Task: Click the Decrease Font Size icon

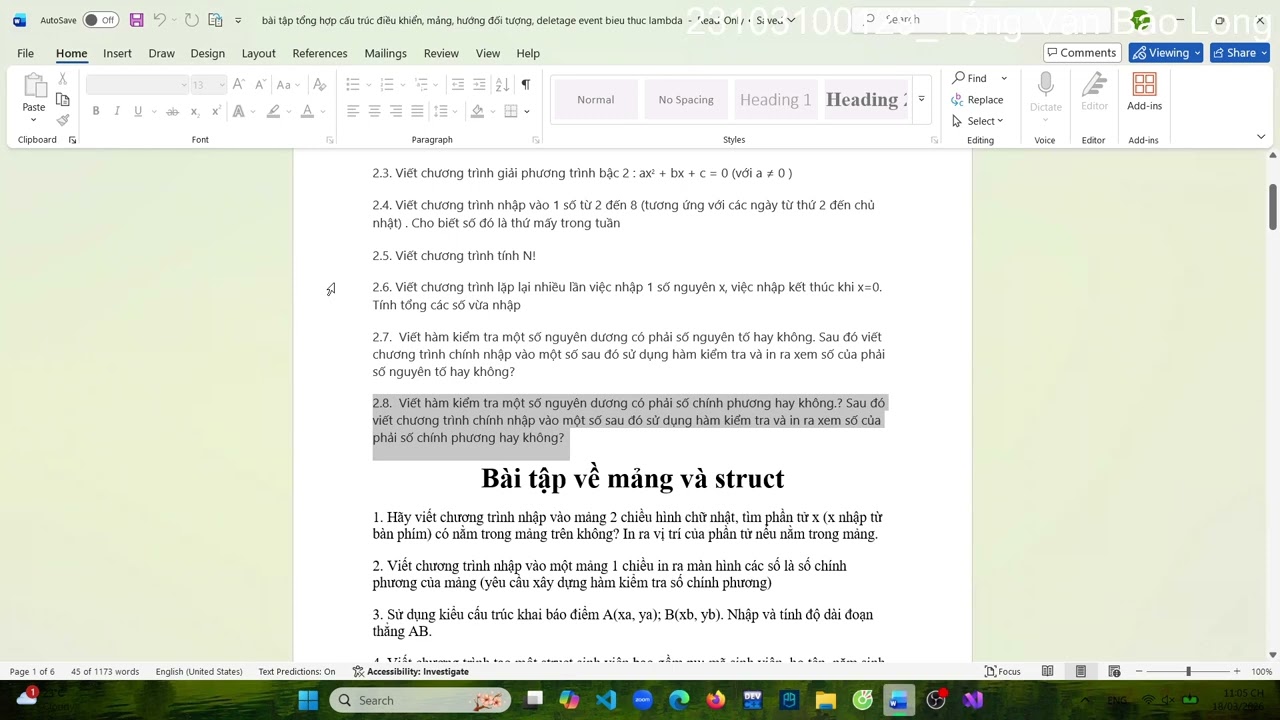Action: 259,85
